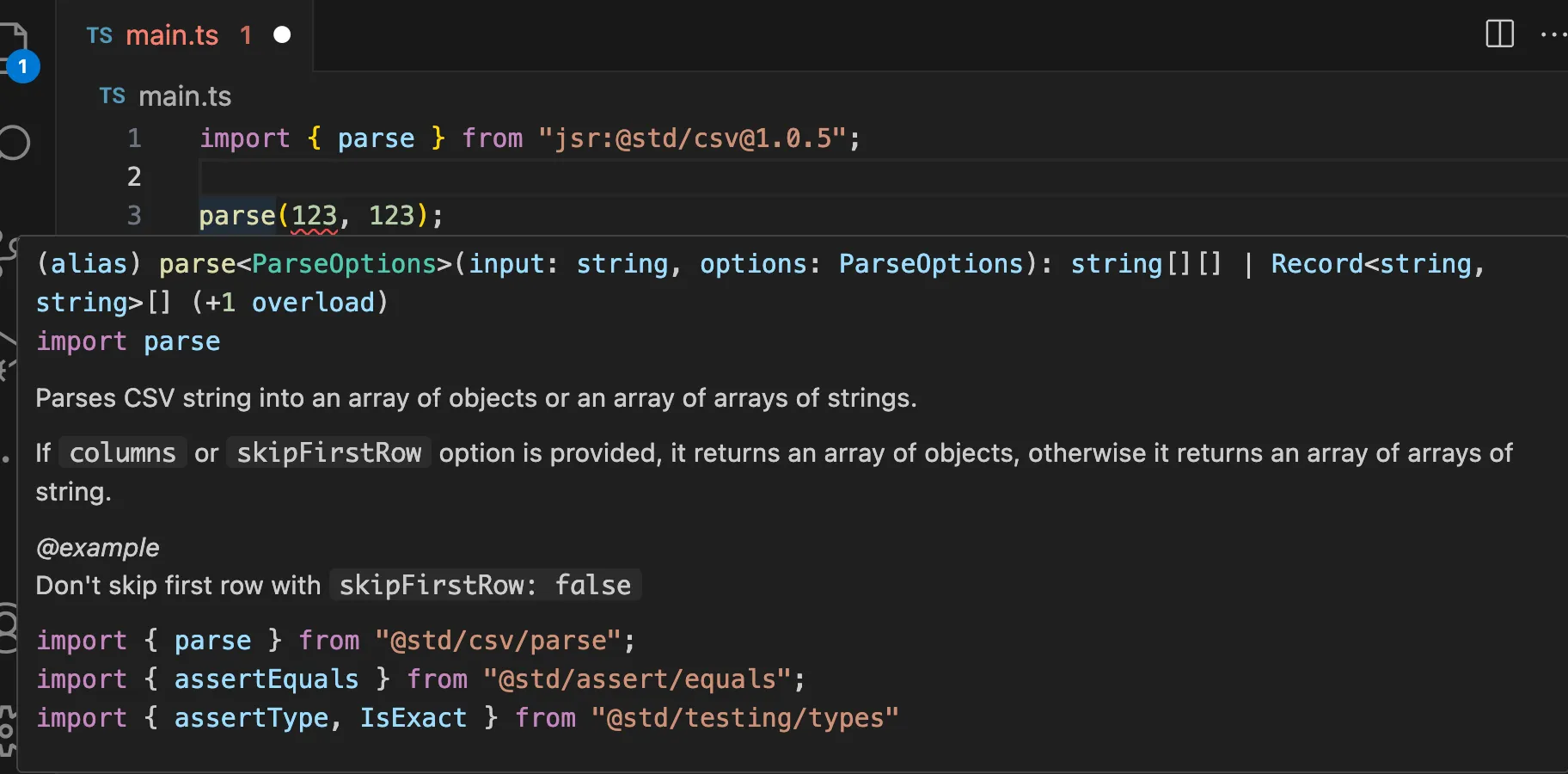Viewport: 1568px width, 774px height.
Task: Click the TS icon in the breadcrumb bar
Action: [112, 95]
